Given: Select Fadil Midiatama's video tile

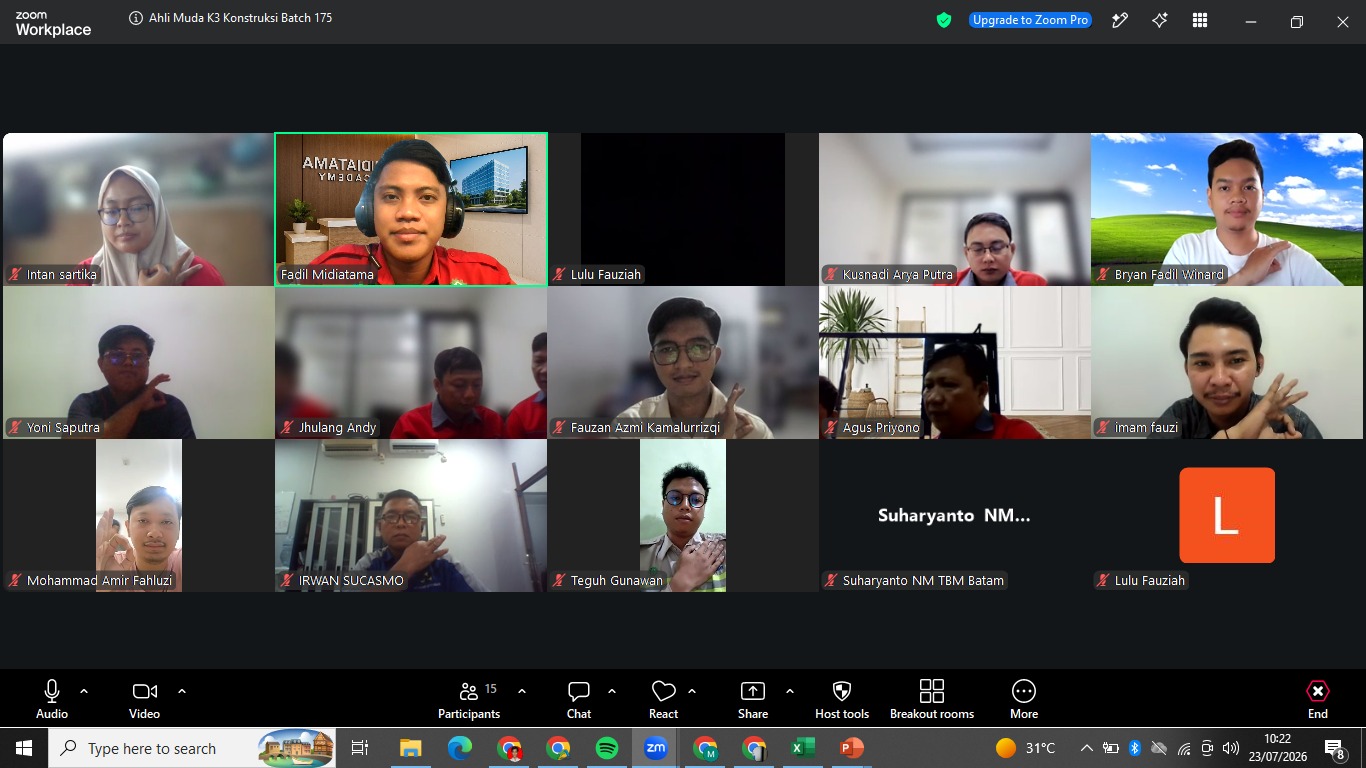Looking at the screenshot, I should (411, 210).
